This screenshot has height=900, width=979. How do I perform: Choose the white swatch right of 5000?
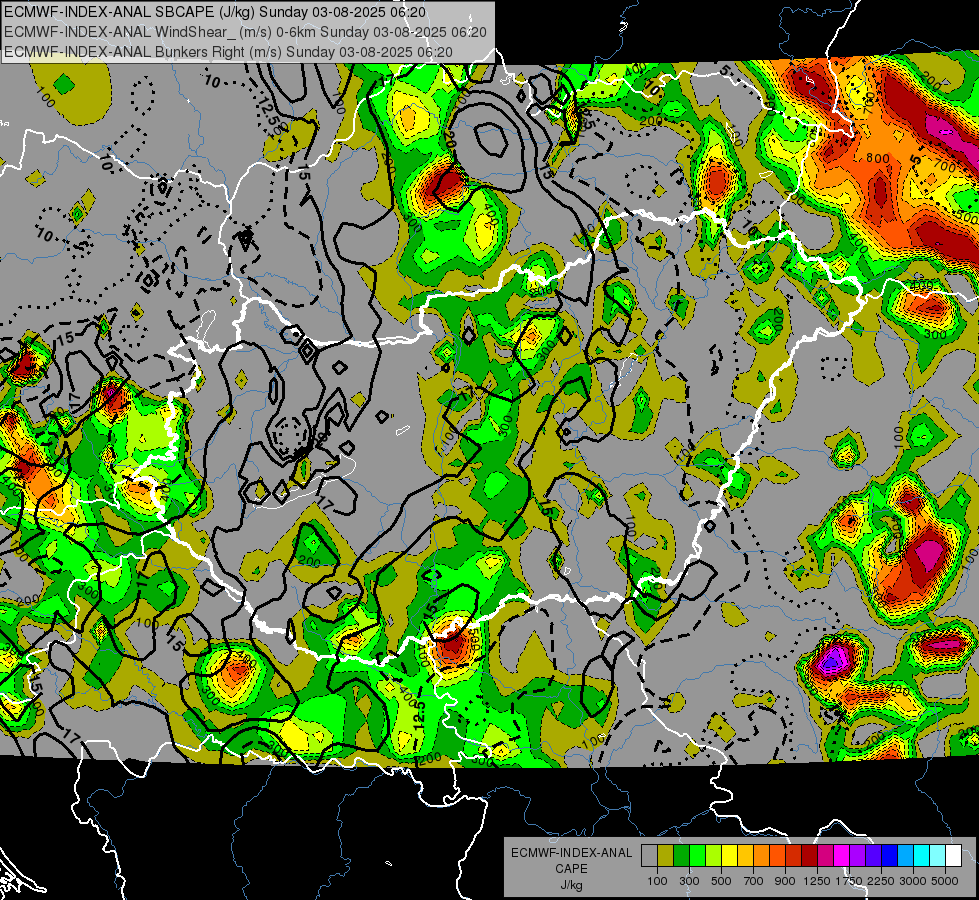(x=953, y=856)
